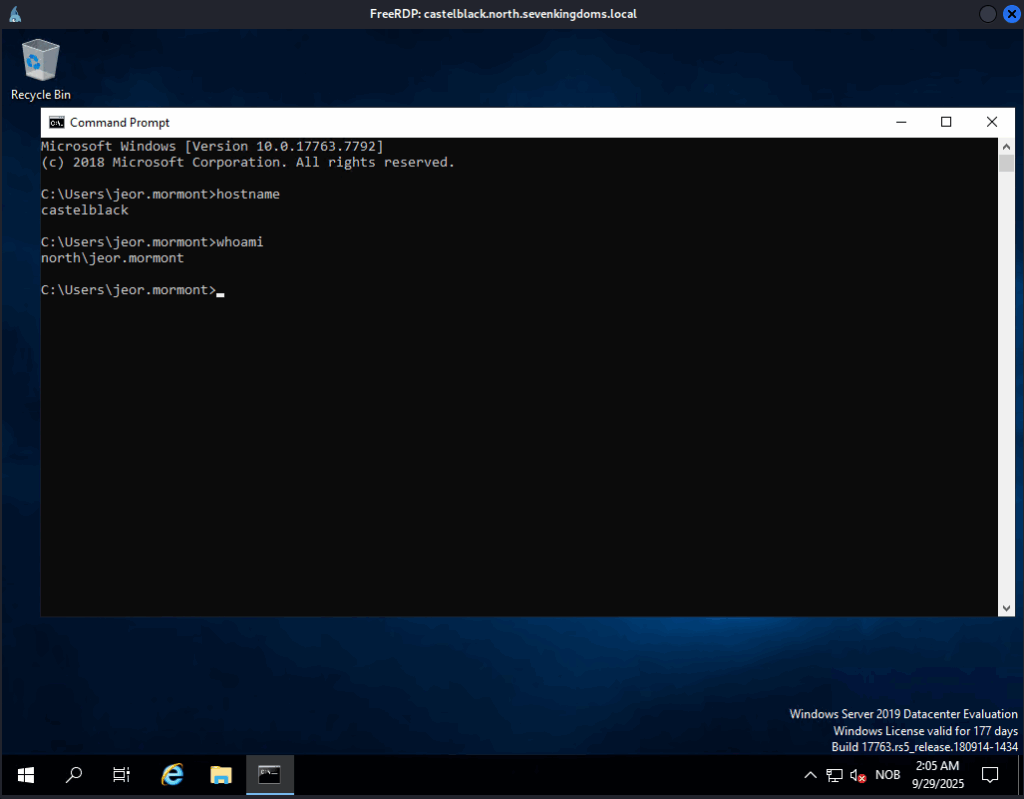
Task: Click the scrollbar down arrow in Command Prompt
Action: (x=1006, y=608)
